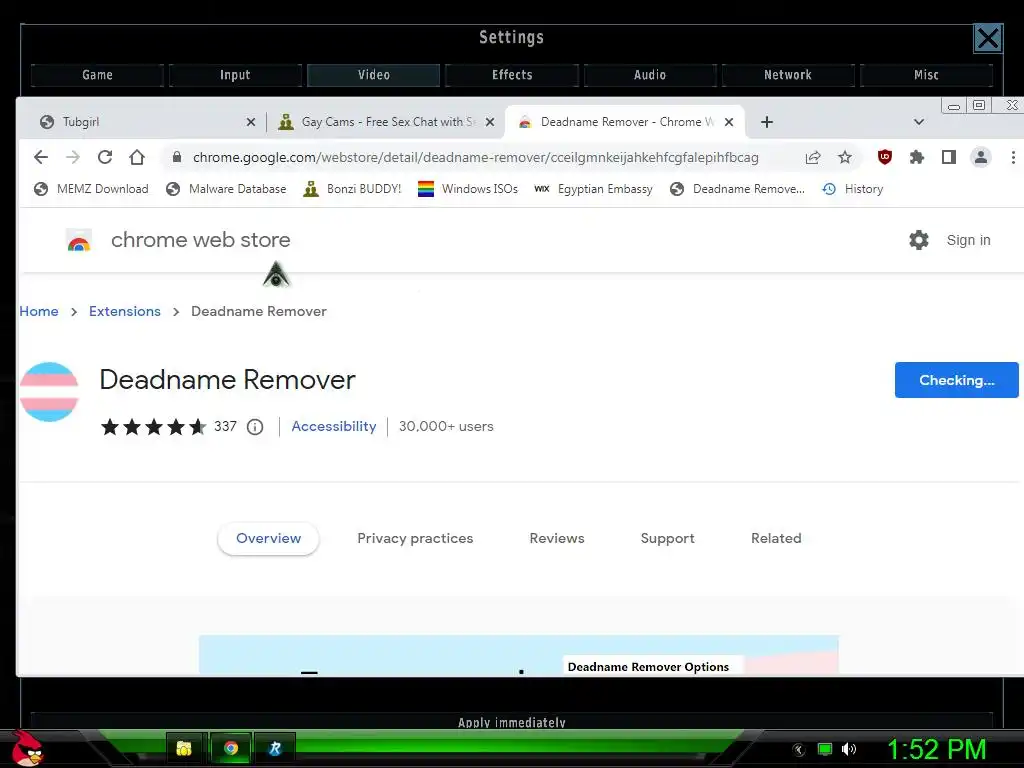Open the Misc tab in Settings window
This screenshot has height=768, width=1024.
[926, 75]
